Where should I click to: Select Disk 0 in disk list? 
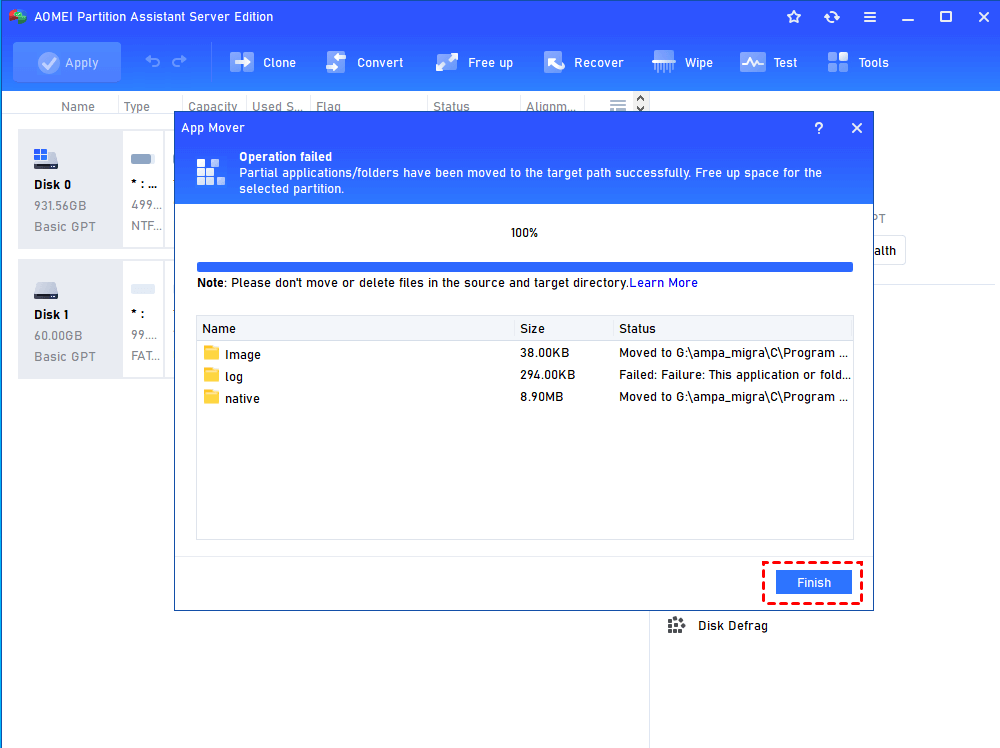click(70, 189)
